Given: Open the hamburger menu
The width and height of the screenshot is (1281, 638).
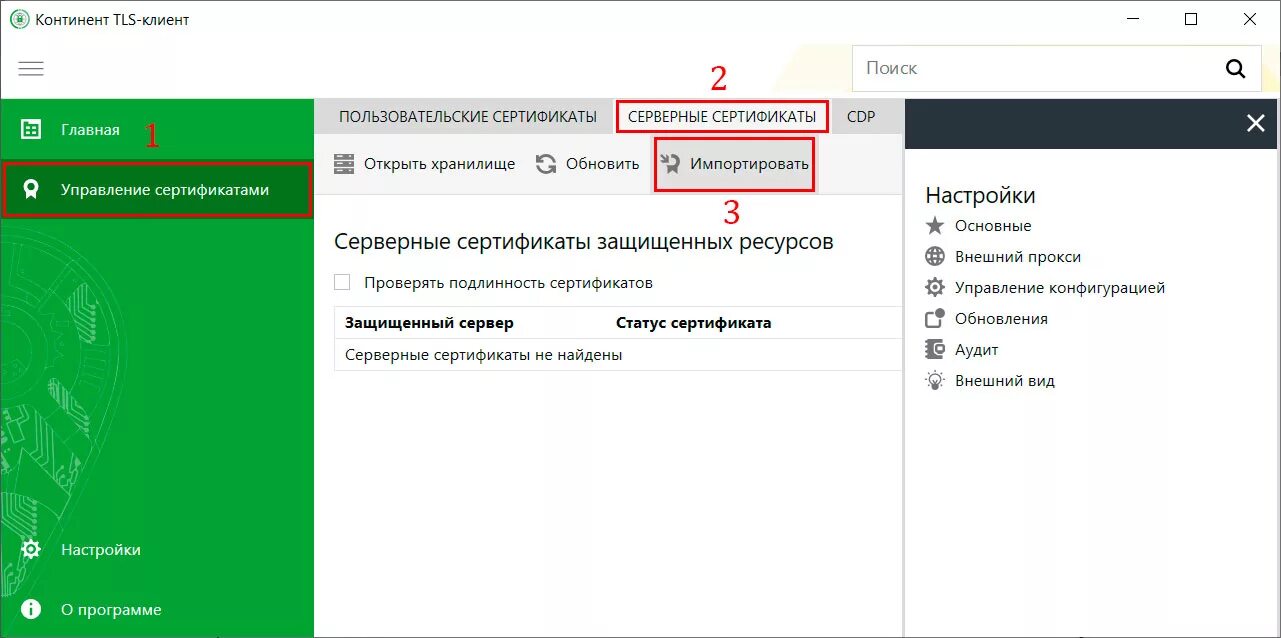Looking at the screenshot, I should pos(31,68).
